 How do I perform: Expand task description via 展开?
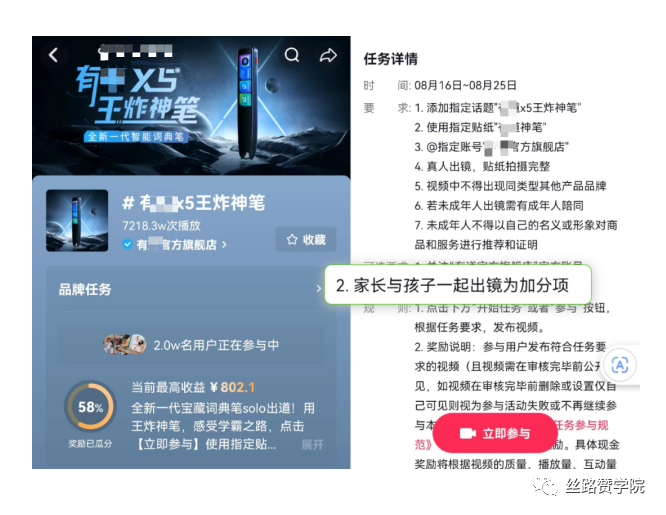(312, 445)
